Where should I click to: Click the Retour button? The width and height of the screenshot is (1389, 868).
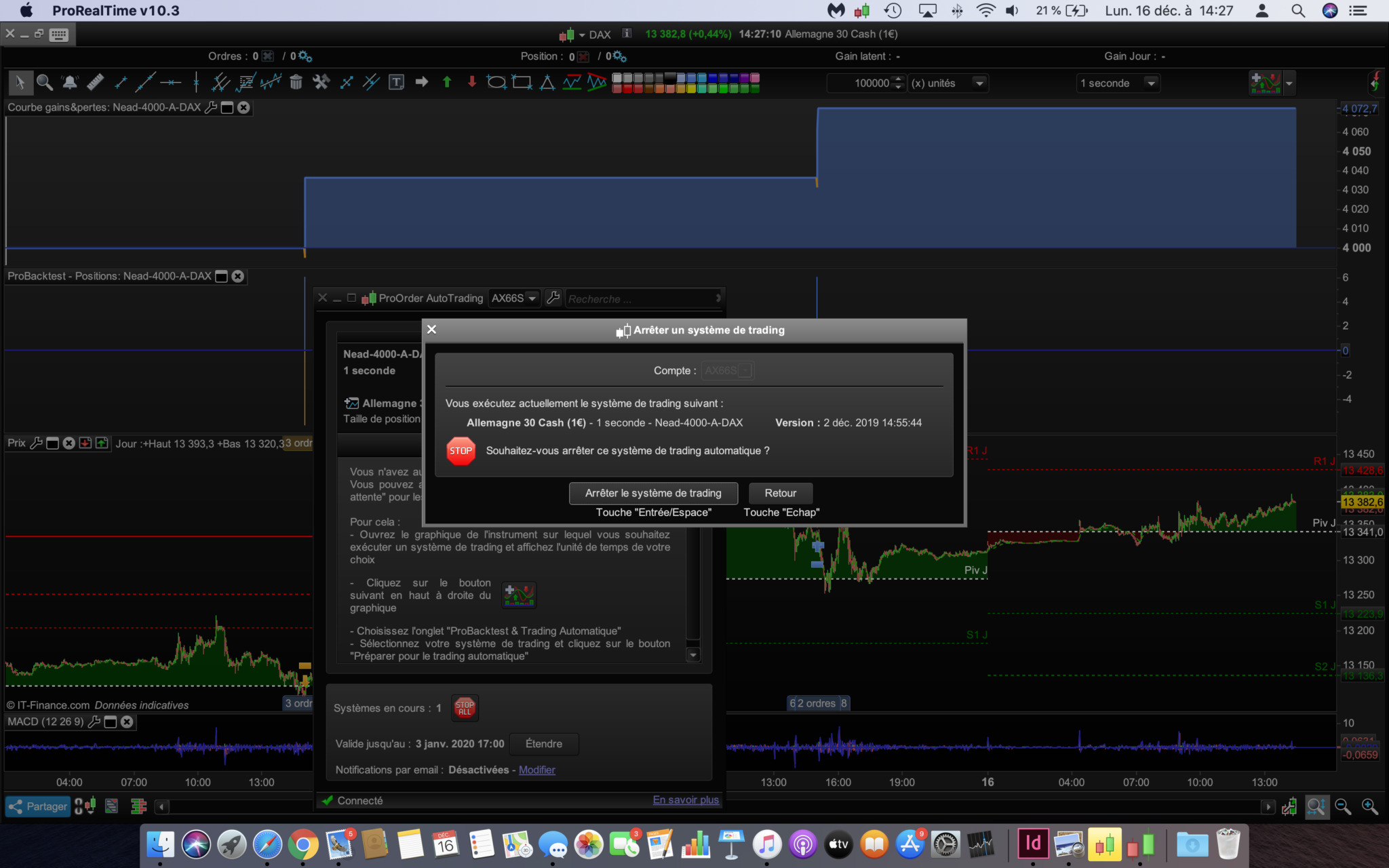(x=780, y=493)
